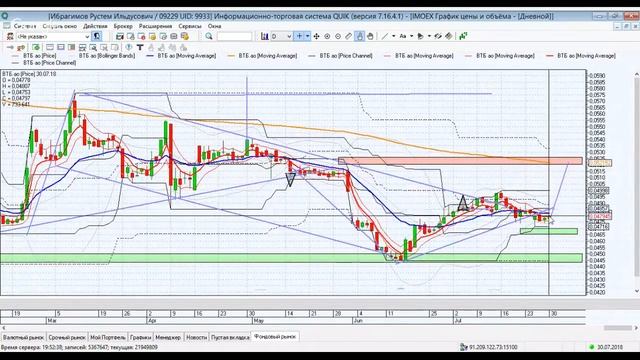Select the 'Фондовый рынок' tab
The image size is (640, 360).
(275, 337)
